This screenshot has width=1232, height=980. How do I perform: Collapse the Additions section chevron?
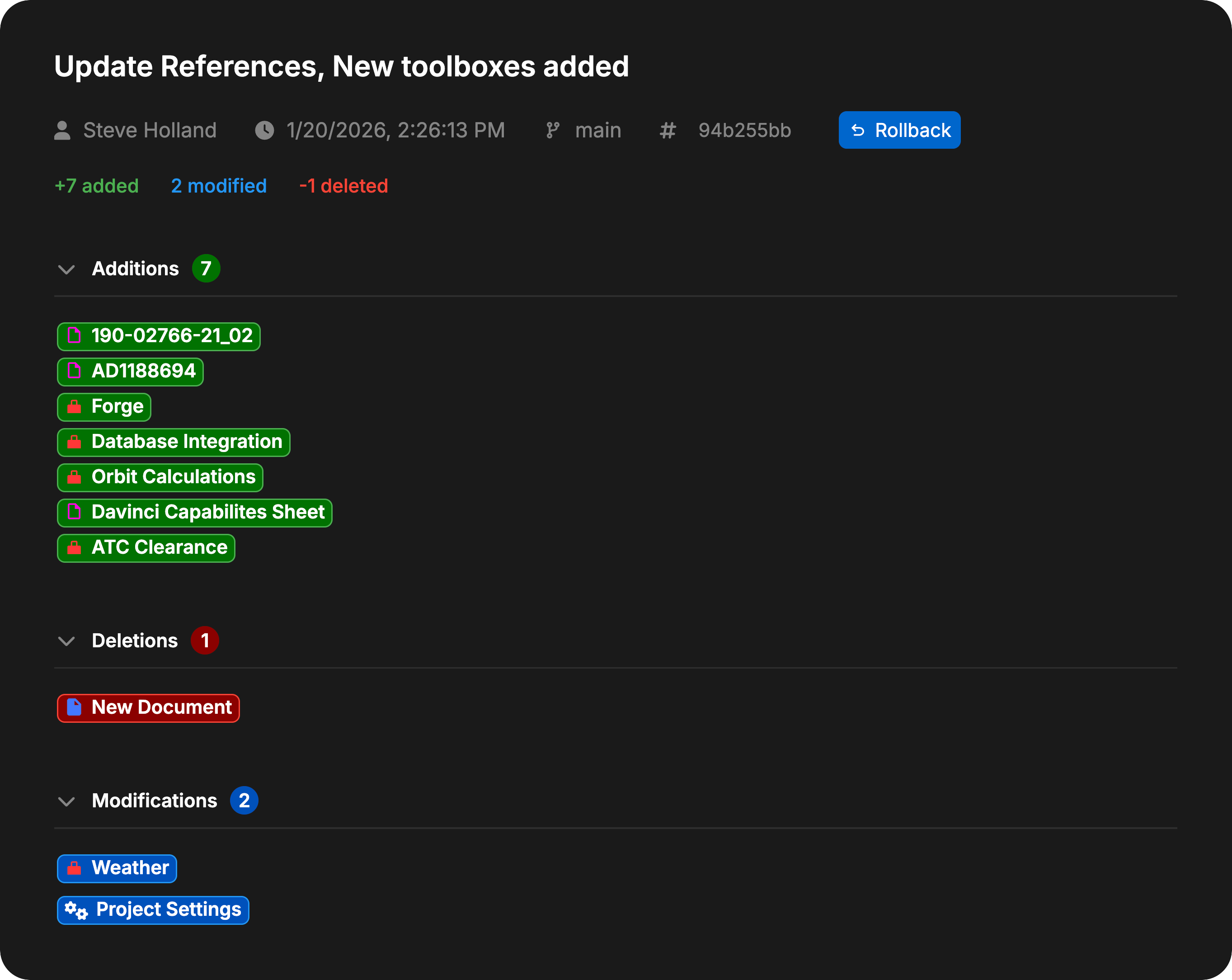66,269
